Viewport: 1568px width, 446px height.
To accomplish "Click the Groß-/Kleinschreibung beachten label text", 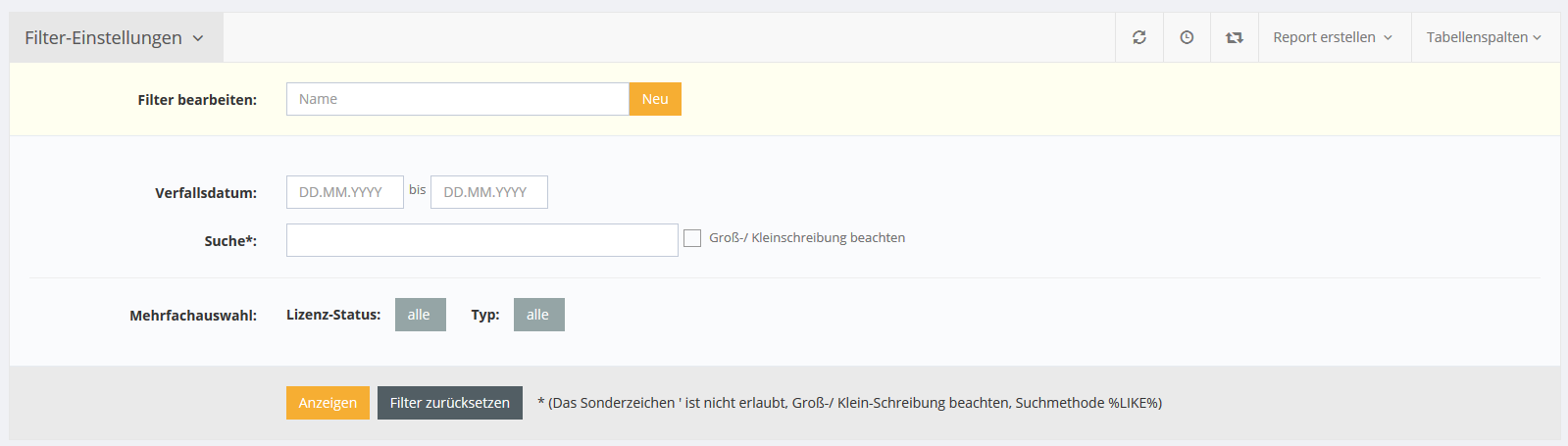I will coord(807,238).
